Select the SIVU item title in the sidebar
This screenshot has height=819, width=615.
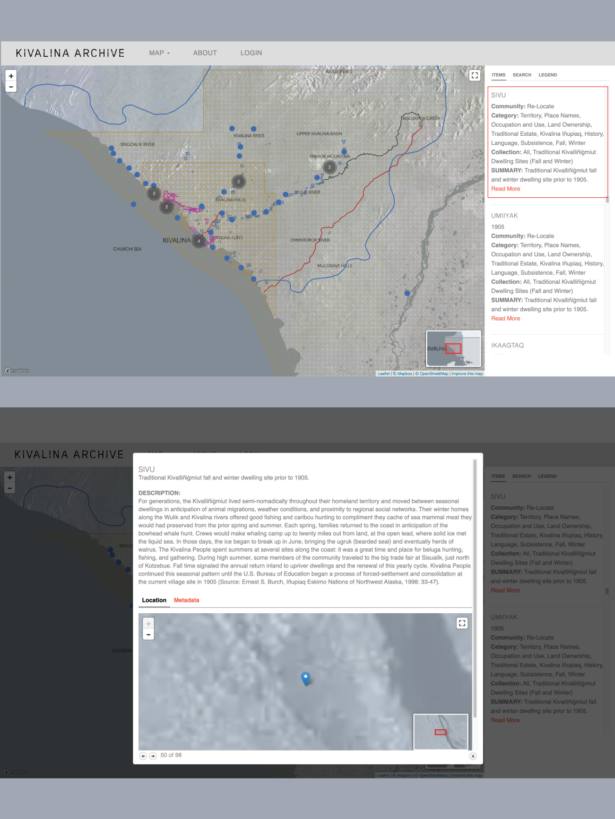tap(498, 95)
